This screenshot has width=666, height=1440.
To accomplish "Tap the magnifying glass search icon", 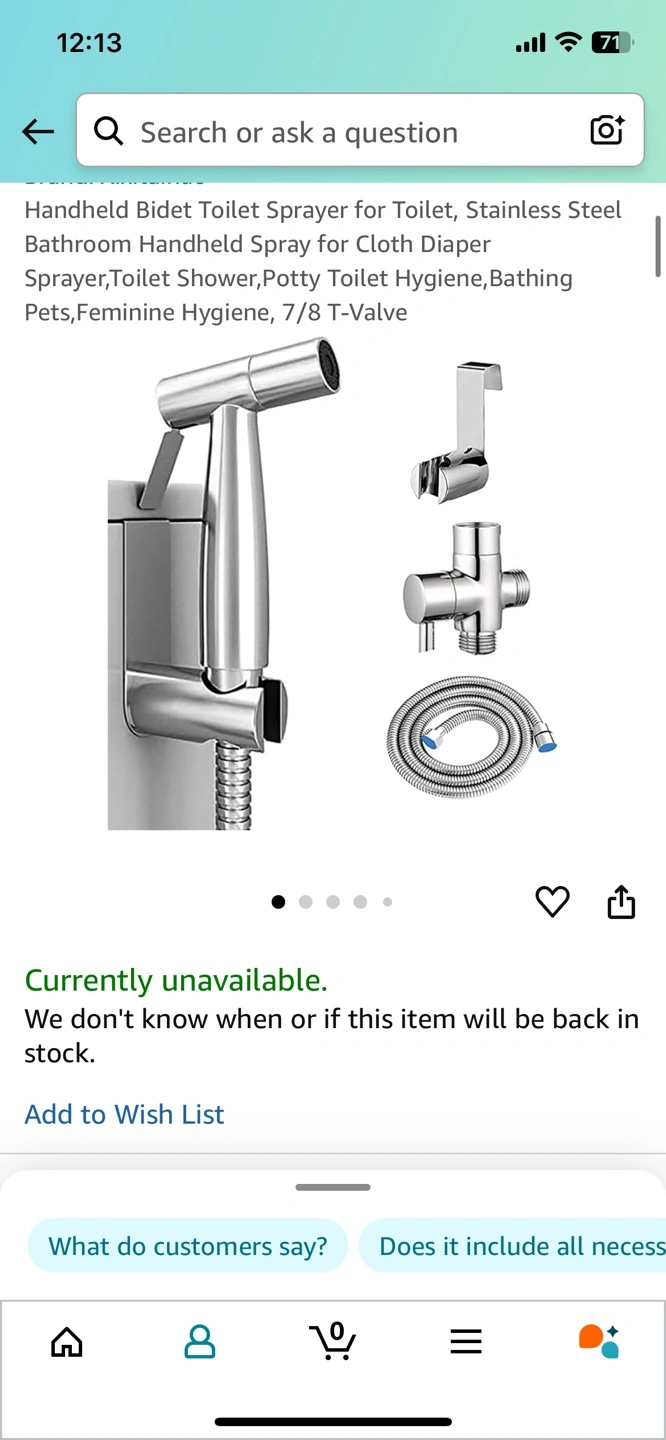I will click(108, 131).
